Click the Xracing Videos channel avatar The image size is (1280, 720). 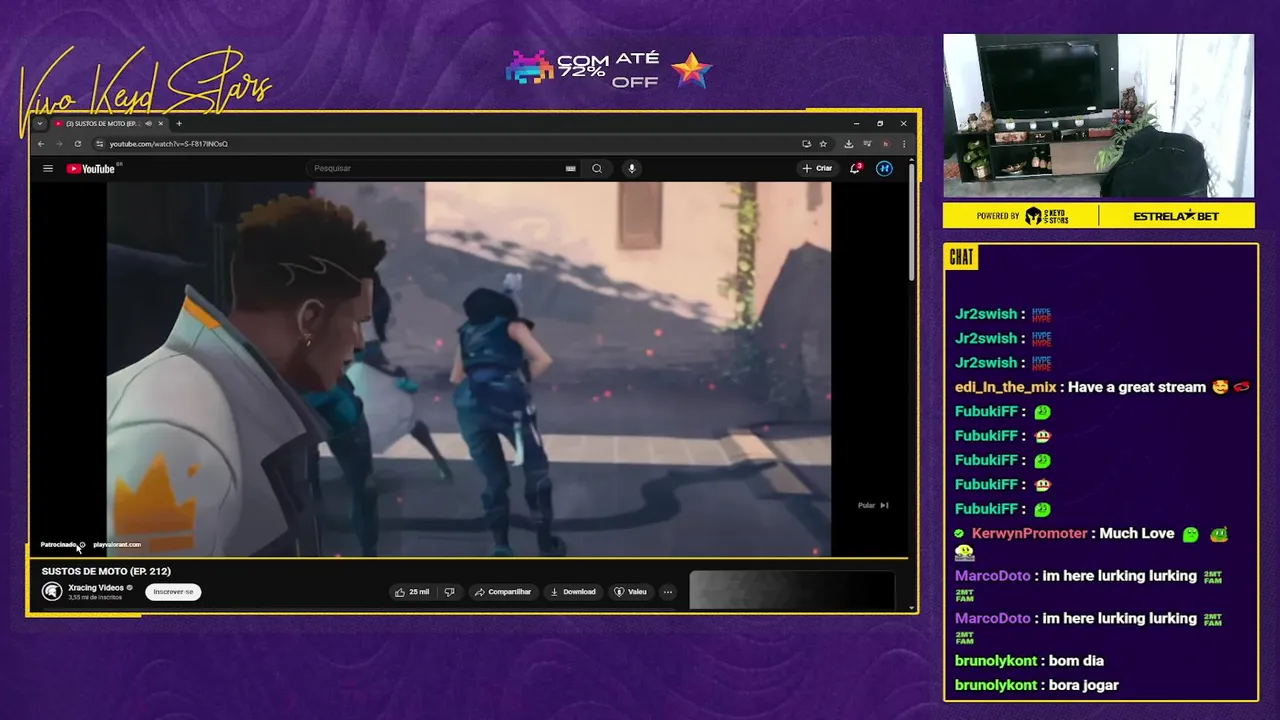[52, 592]
